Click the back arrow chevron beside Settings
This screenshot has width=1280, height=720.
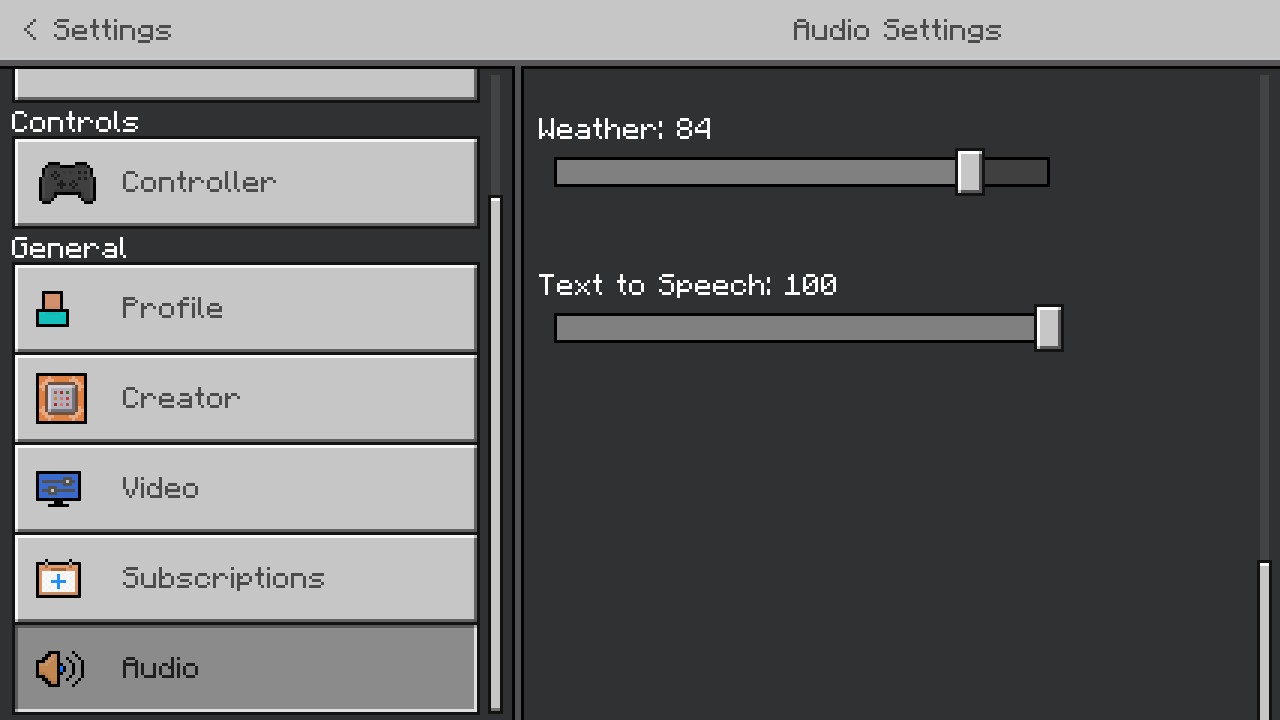(x=30, y=30)
